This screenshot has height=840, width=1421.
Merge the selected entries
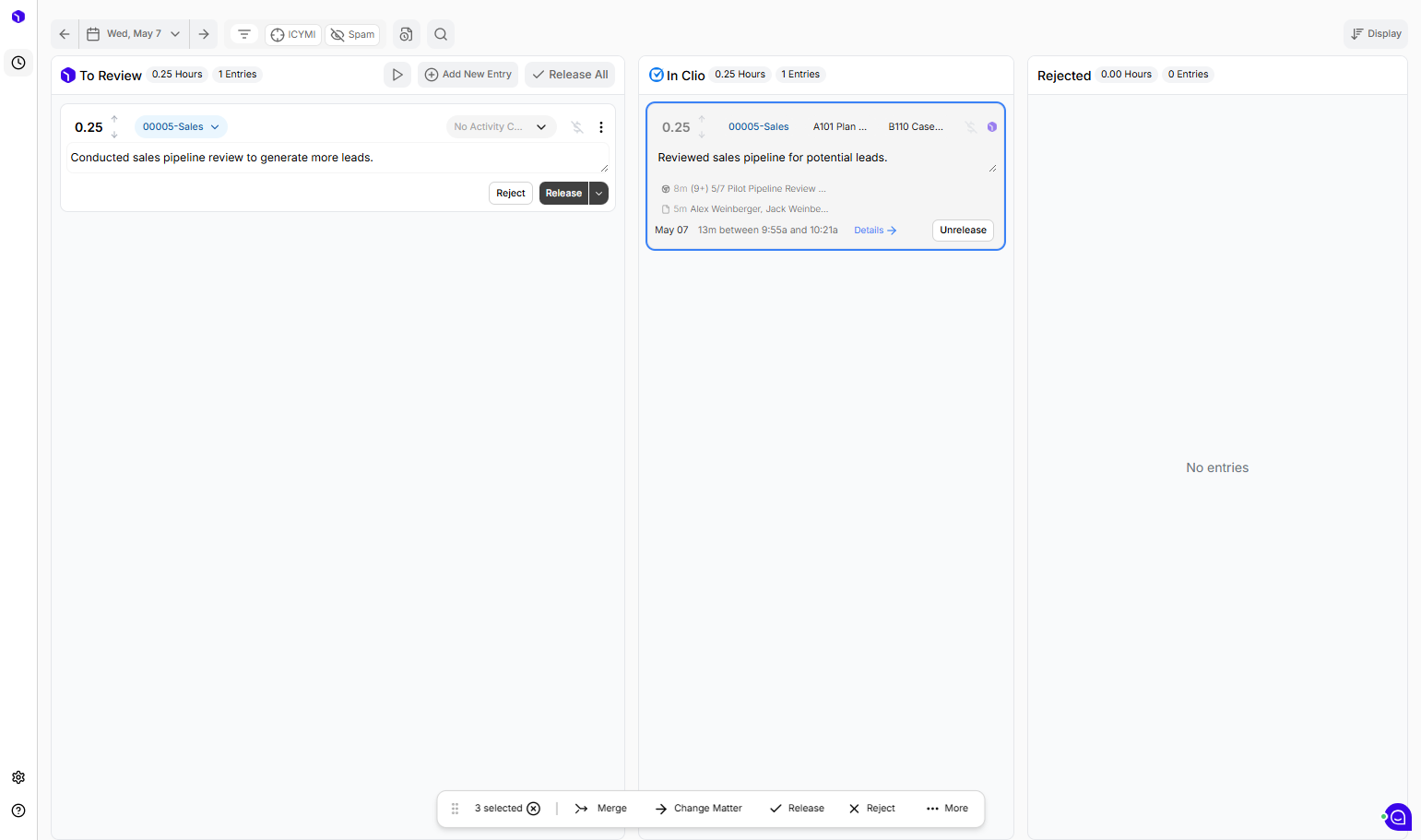pos(601,809)
